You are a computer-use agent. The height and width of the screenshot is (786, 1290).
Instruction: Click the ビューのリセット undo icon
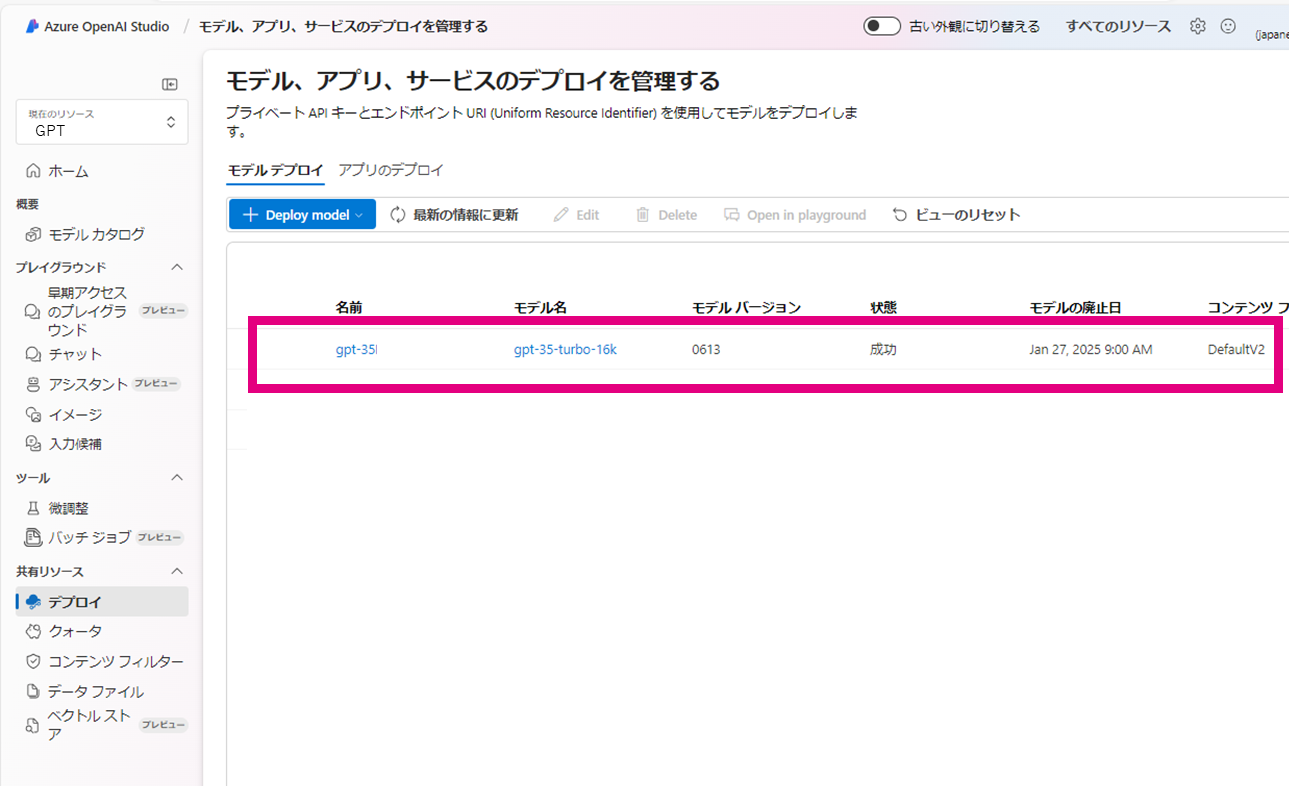point(900,215)
